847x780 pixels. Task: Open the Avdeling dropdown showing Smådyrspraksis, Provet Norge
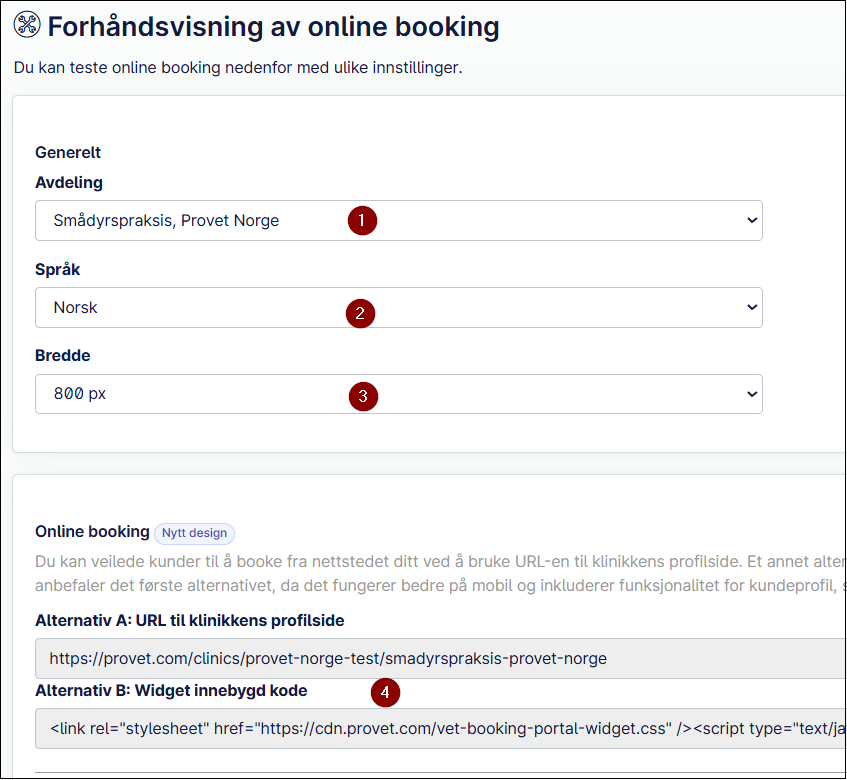[399, 220]
